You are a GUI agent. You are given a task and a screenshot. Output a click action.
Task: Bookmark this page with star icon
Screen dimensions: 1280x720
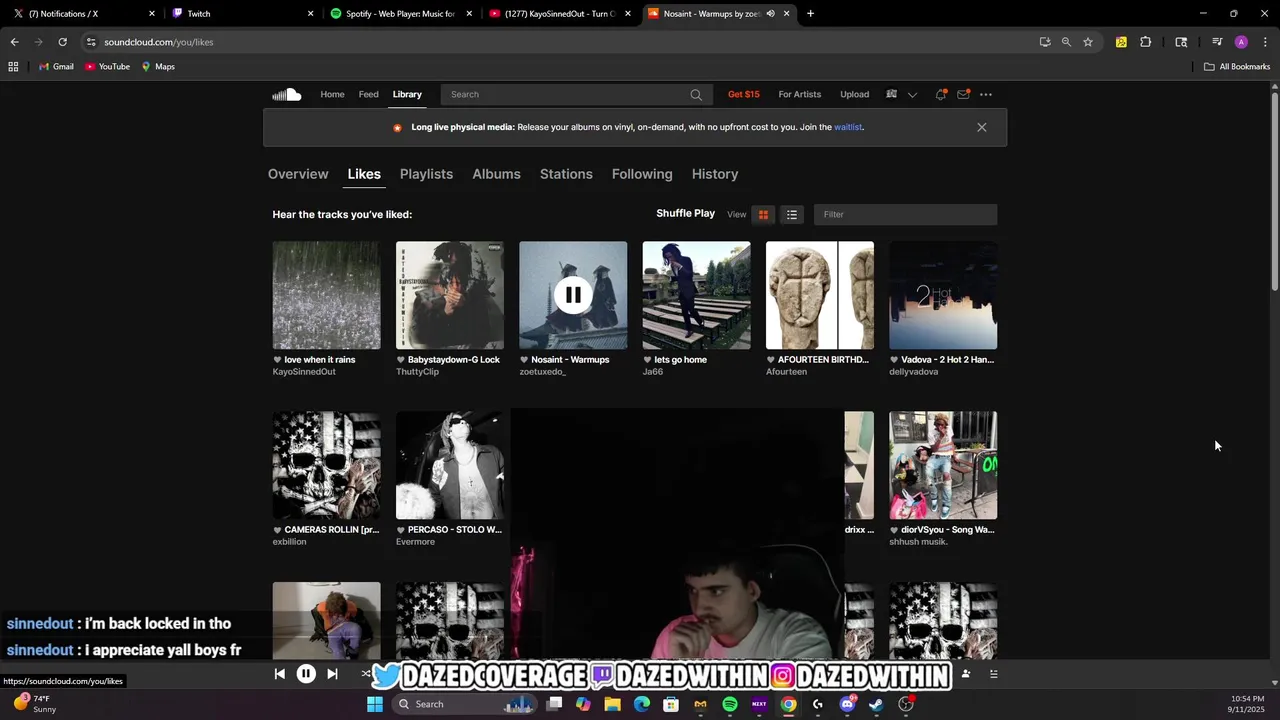coord(1088,42)
